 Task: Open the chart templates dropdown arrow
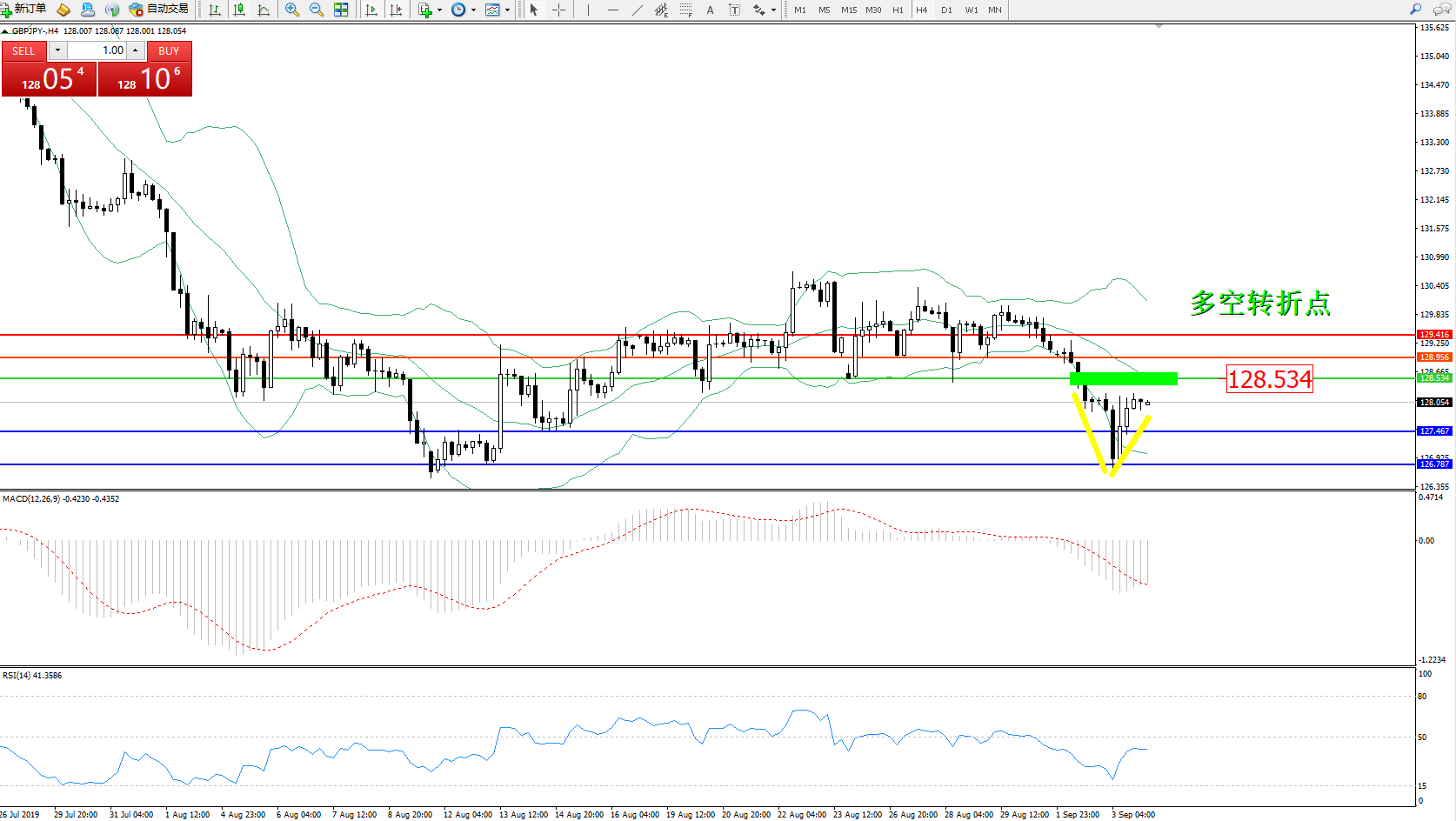tap(507, 10)
